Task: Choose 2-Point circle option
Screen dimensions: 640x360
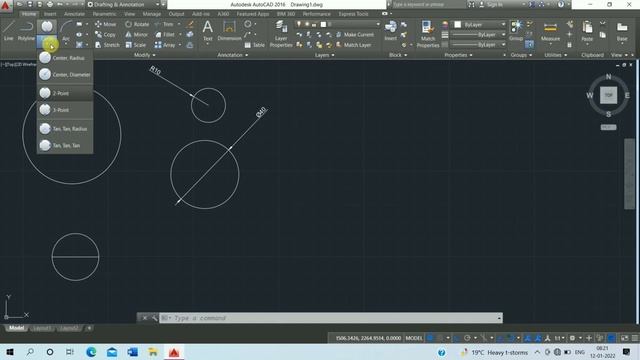Action: click(65, 93)
